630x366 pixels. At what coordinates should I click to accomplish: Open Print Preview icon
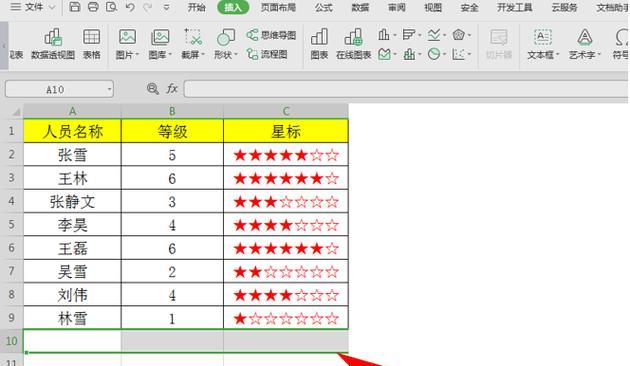[112, 7]
